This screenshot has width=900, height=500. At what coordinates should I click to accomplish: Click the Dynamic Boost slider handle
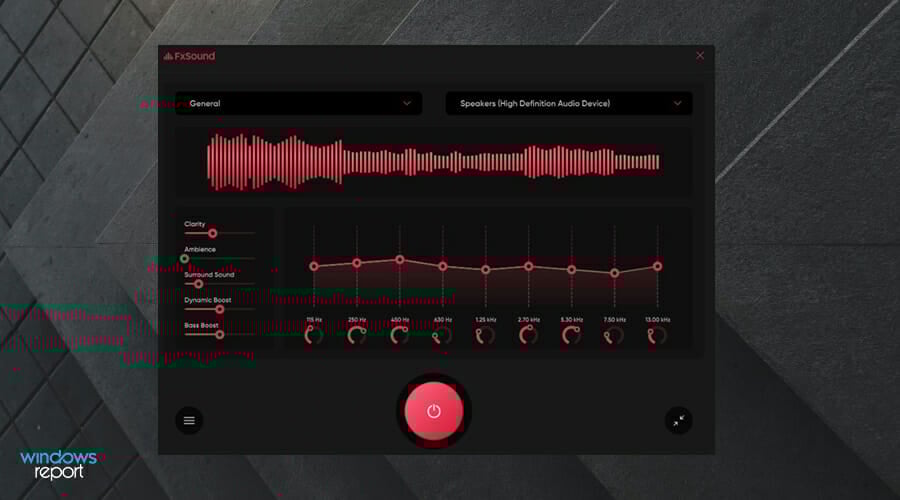[220, 309]
